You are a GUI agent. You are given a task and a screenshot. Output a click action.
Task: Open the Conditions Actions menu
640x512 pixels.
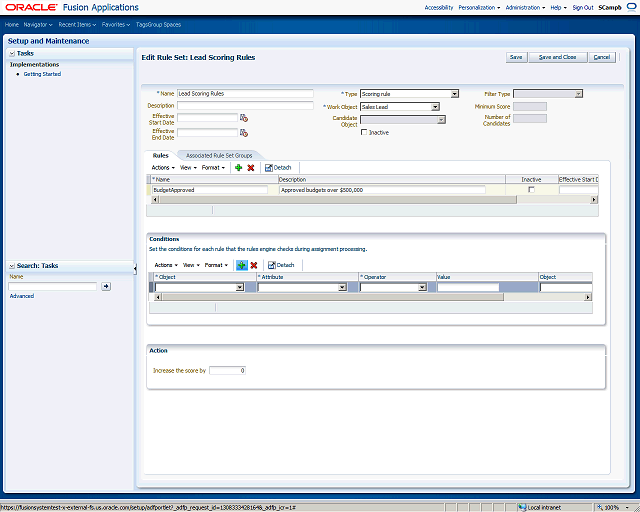[x=166, y=265]
